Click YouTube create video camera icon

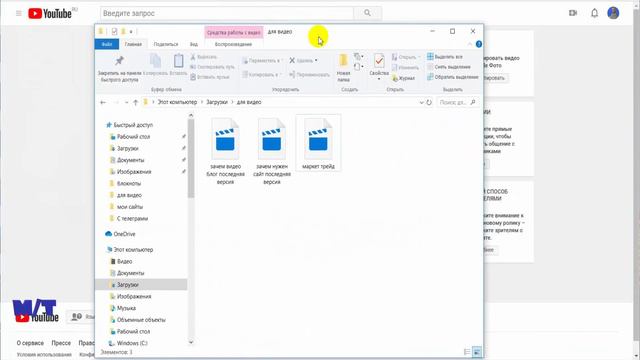pyautogui.click(x=573, y=13)
